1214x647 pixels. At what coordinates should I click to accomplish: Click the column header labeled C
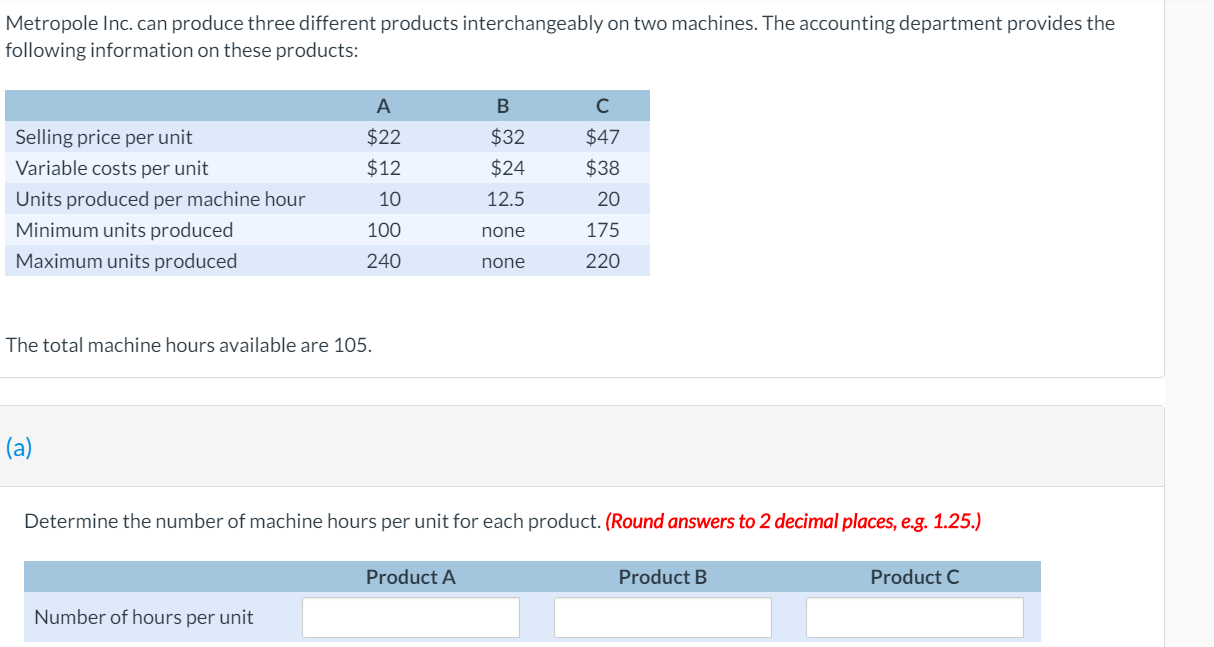tap(603, 105)
